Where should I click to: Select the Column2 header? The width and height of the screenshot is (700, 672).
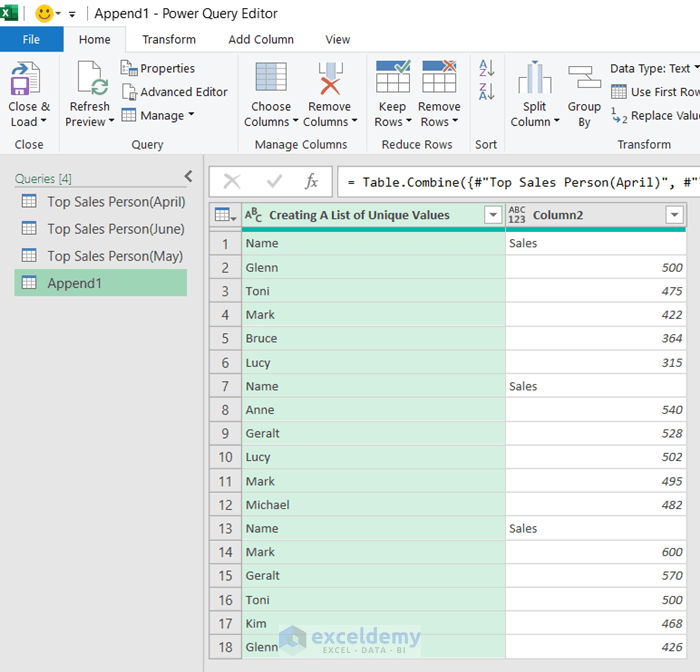click(x=558, y=215)
